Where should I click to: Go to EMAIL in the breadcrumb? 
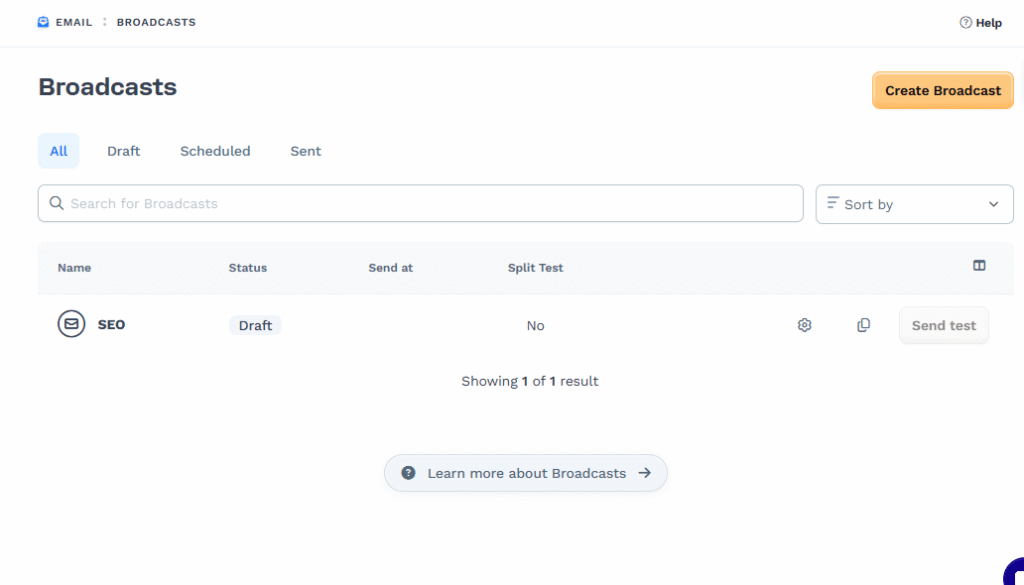(x=74, y=22)
